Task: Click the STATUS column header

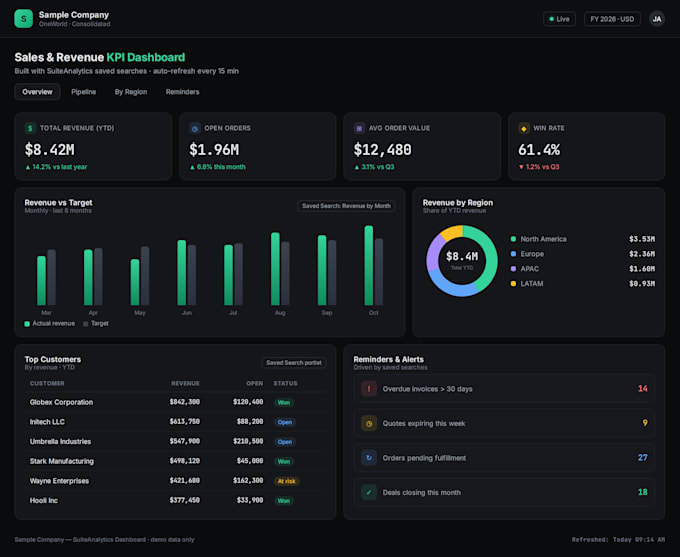Action: coord(285,383)
